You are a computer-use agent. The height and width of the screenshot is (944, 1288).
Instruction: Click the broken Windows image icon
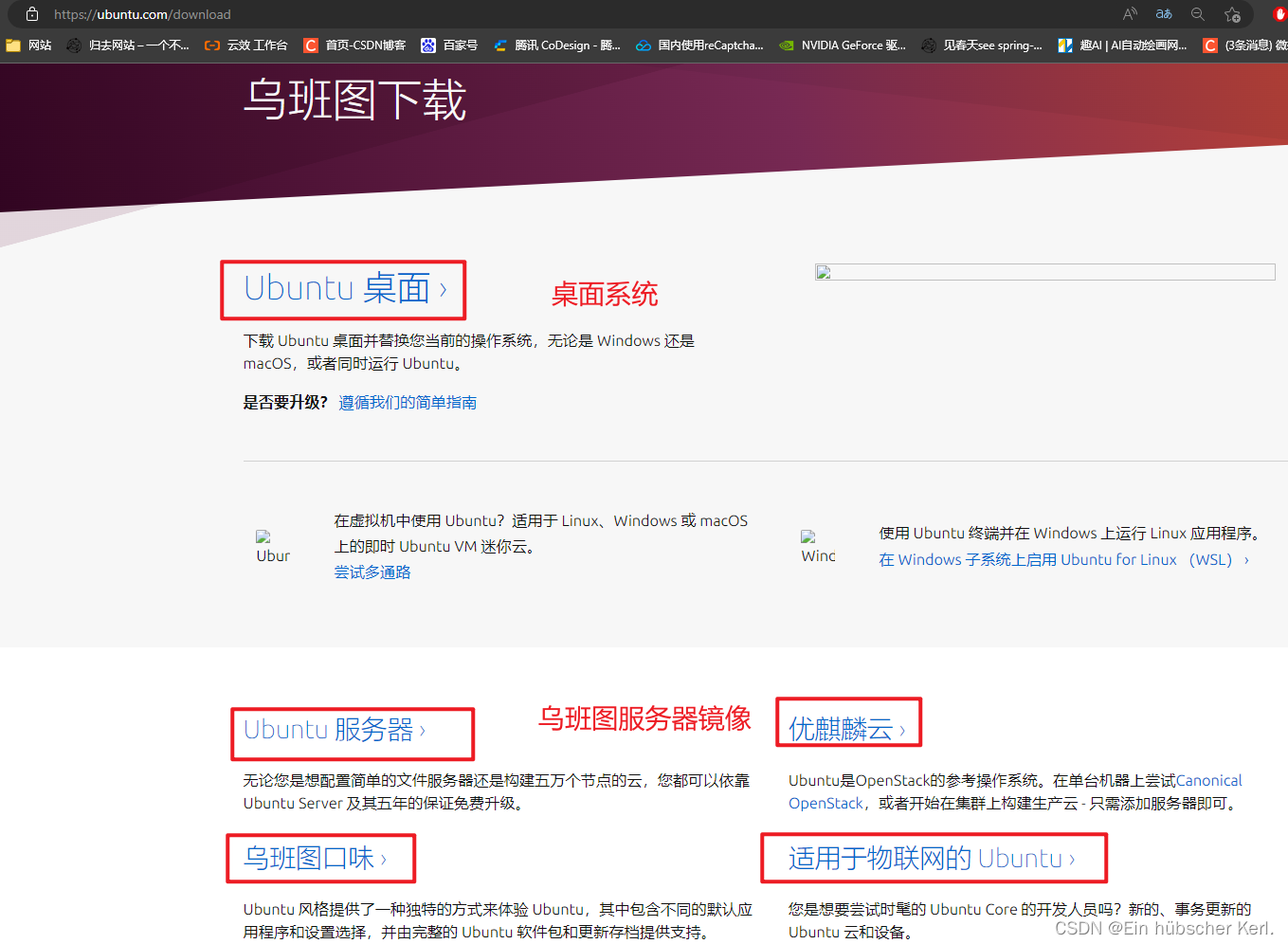click(818, 548)
